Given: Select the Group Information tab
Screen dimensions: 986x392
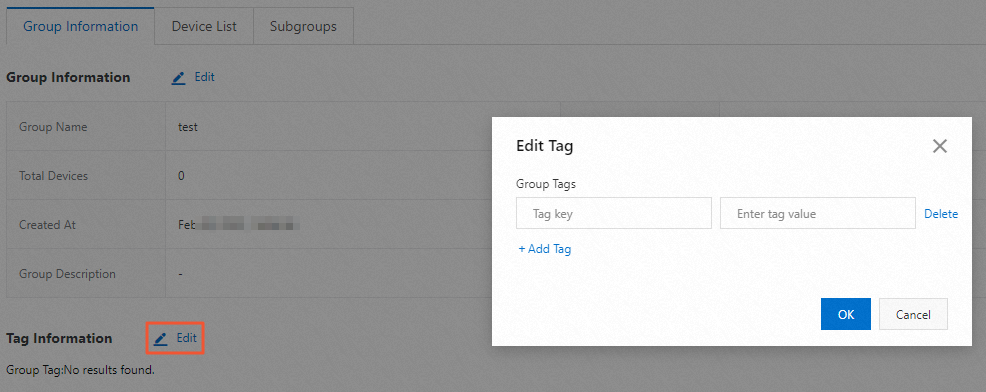Looking at the screenshot, I should tap(80, 26).
